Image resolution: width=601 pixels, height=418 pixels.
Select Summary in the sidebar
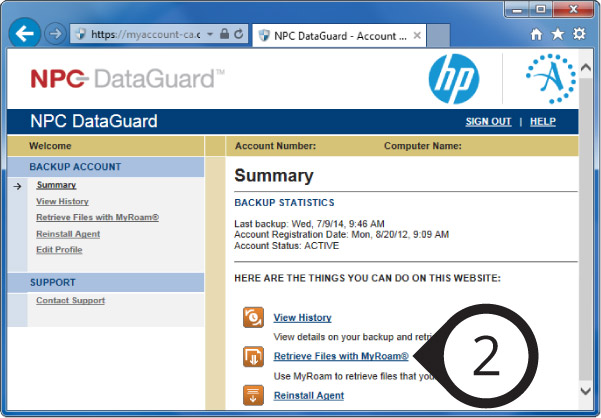point(56,185)
